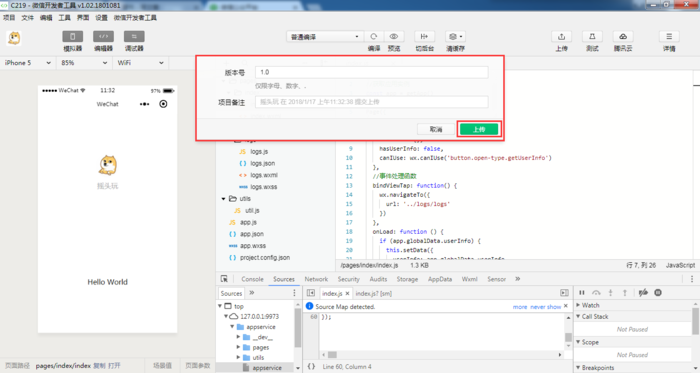Toggle deactivate breakpoints icon

[x=643, y=293]
